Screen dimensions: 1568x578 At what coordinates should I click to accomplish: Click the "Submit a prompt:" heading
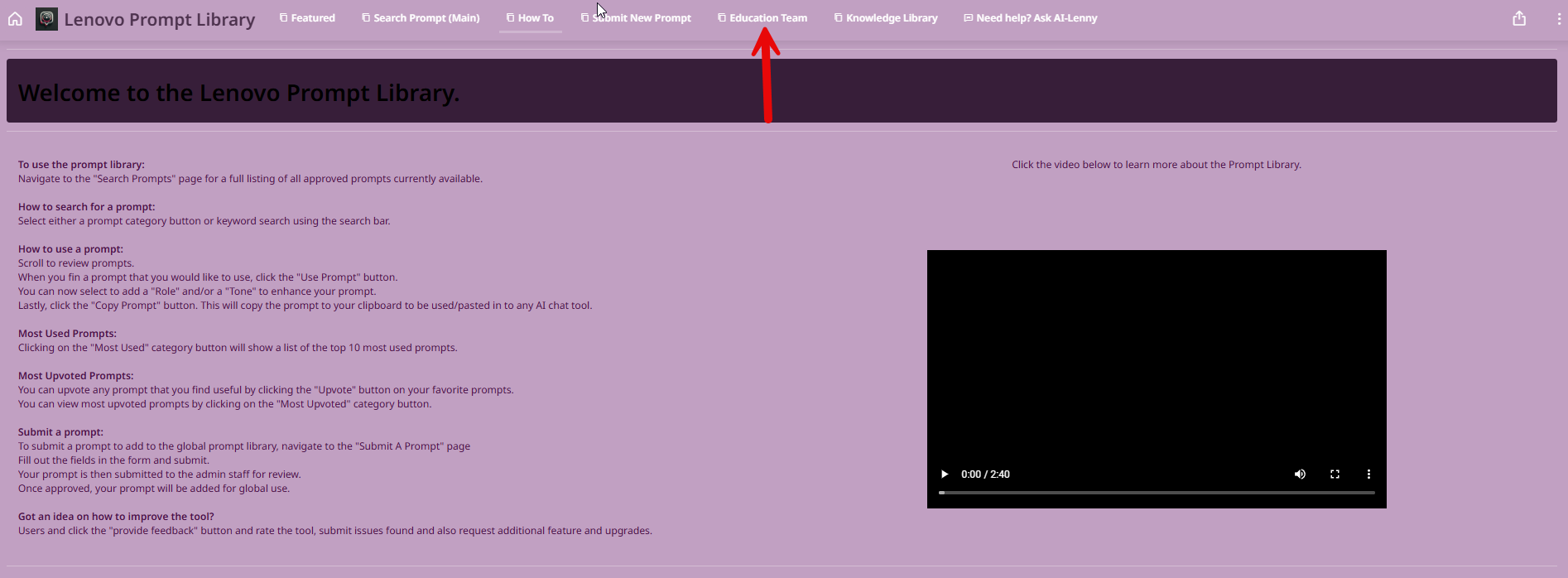[60, 432]
